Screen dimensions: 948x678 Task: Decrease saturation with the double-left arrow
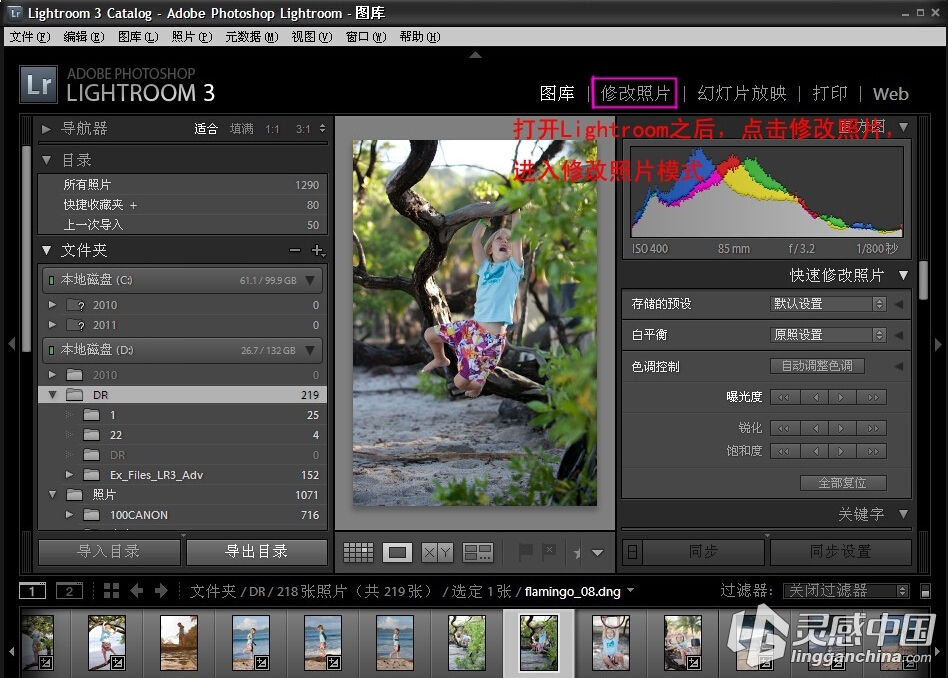click(784, 451)
